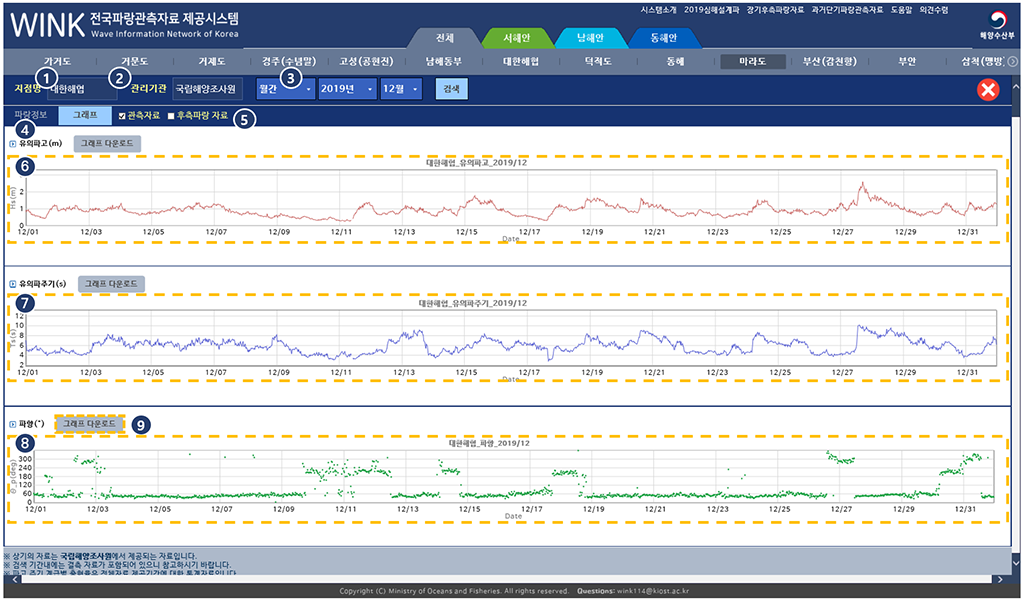This screenshot has width=1024, height=601.
Task: Click the WINK logo in the header
Action: click(47, 25)
